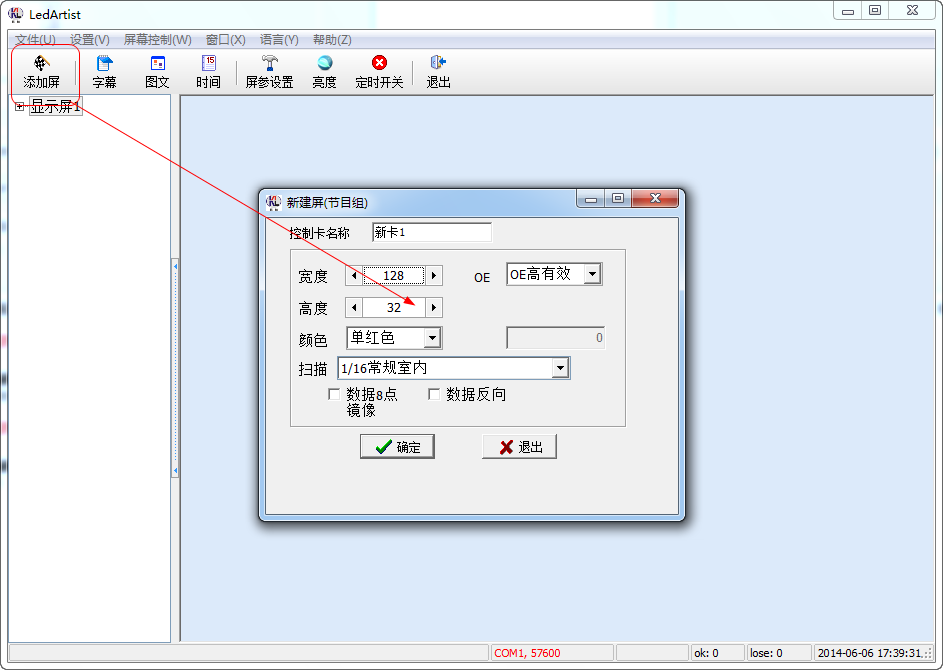This screenshot has width=943, height=670.
Task: Click the left panel splitter handle
Action: pyautogui.click(x=175, y=368)
